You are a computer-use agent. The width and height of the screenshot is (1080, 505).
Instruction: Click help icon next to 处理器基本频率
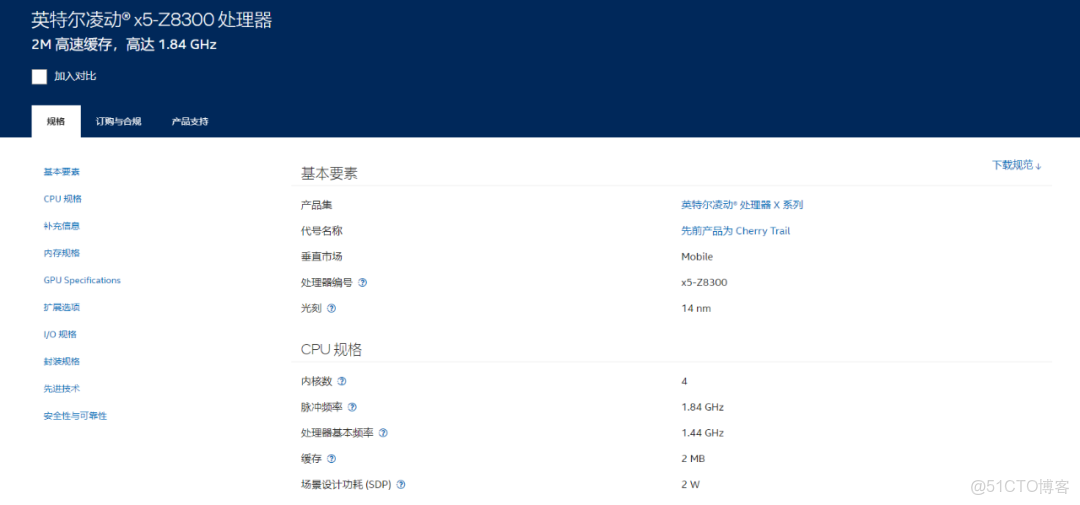(x=383, y=433)
